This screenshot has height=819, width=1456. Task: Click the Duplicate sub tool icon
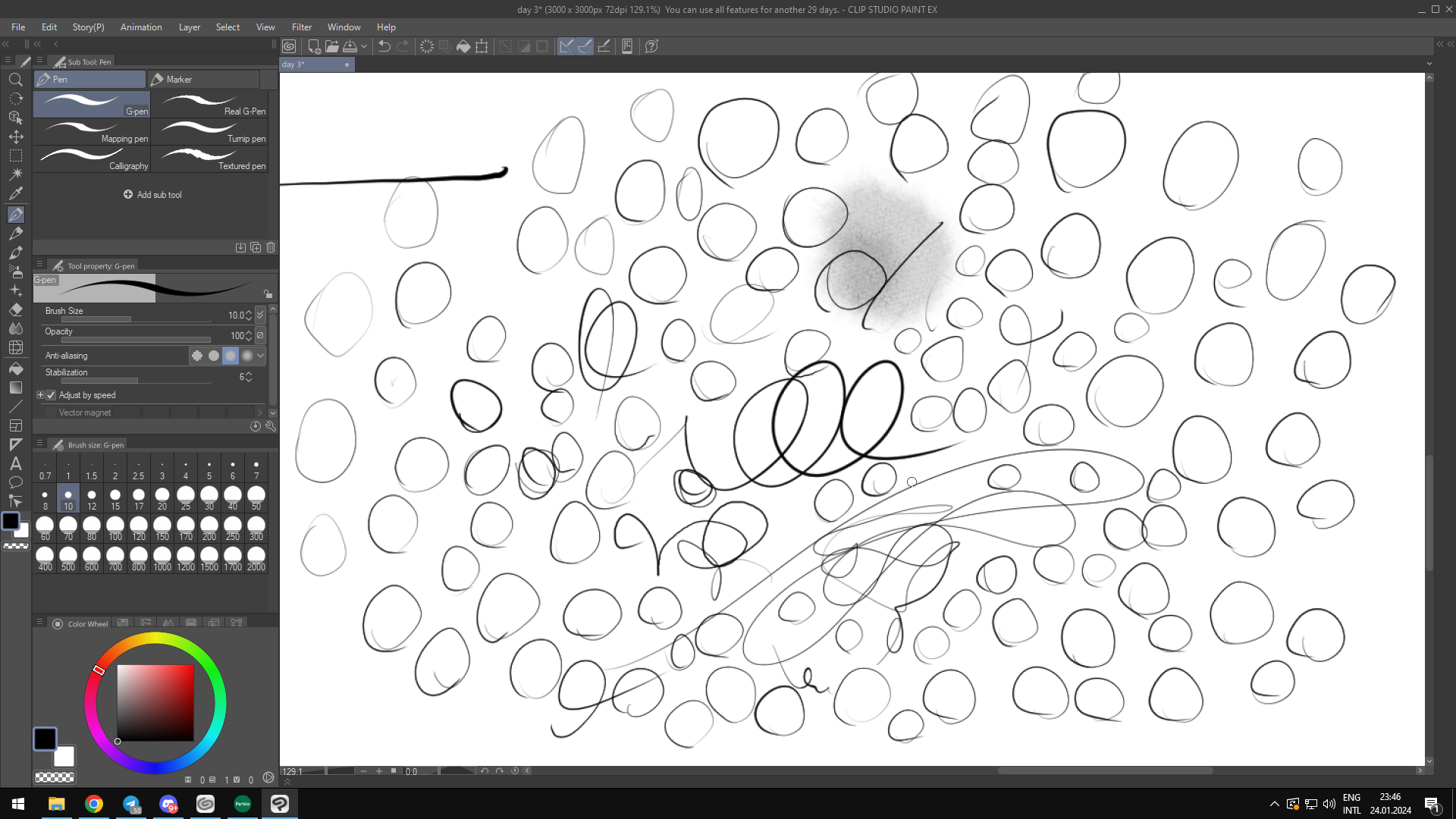point(256,247)
